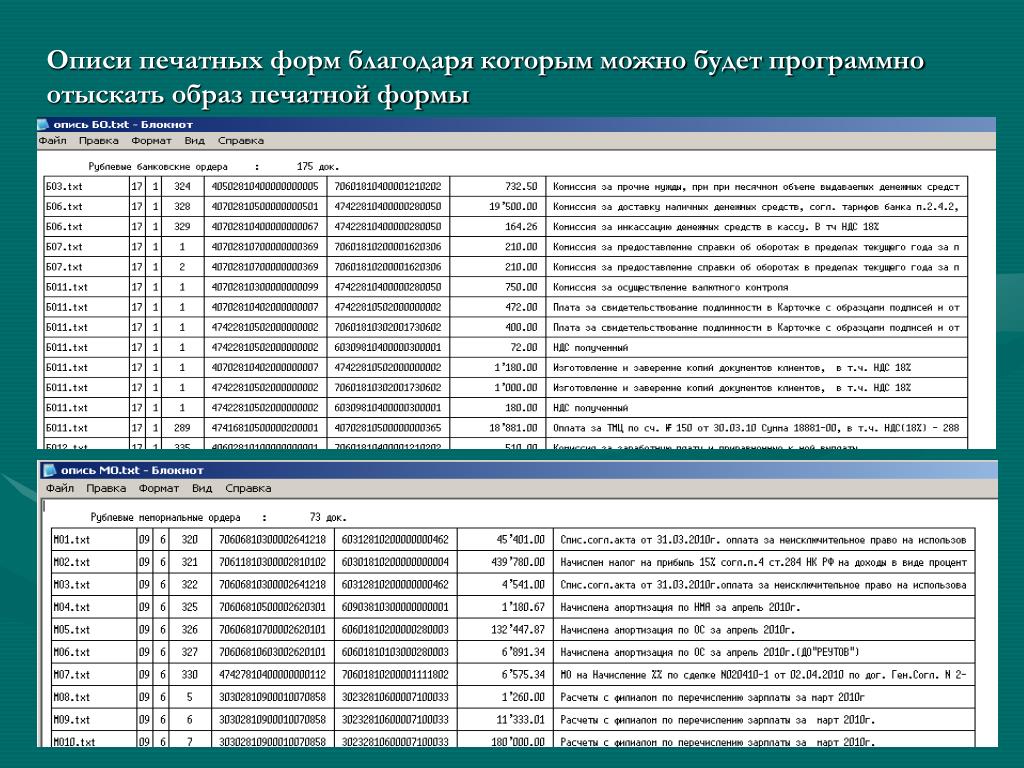Click amount 72.00 in БО list
This screenshot has width=1024, height=768.
coord(524,347)
